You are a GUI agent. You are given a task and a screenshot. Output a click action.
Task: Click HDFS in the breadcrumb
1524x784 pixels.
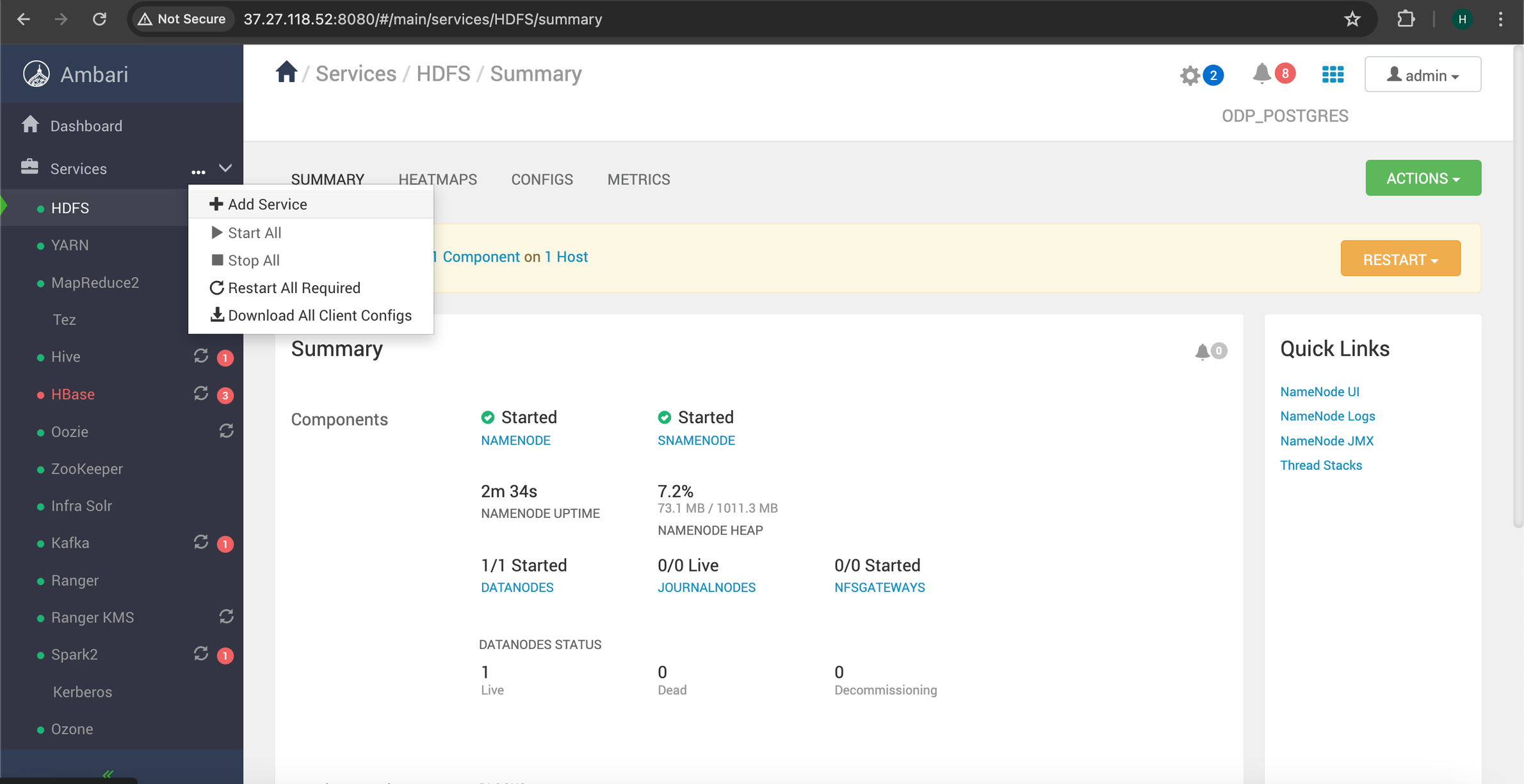[x=443, y=74]
